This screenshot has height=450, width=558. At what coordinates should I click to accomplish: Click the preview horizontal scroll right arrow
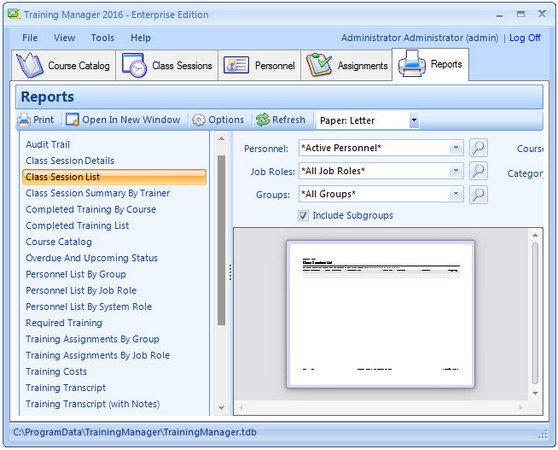[x=521, y=407]
